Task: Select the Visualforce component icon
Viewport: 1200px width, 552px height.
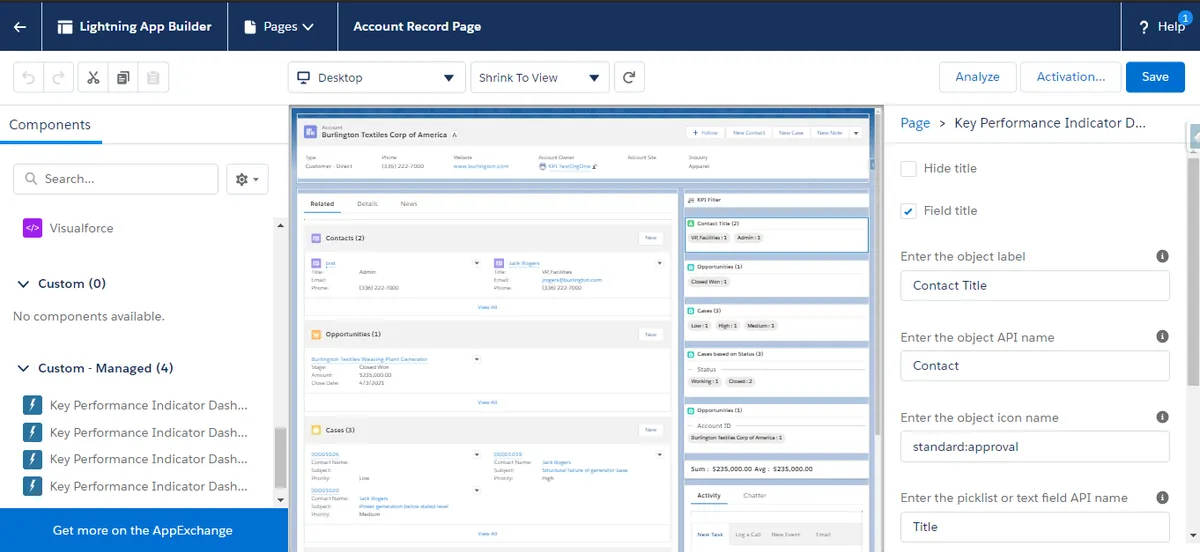Action: 32,228
